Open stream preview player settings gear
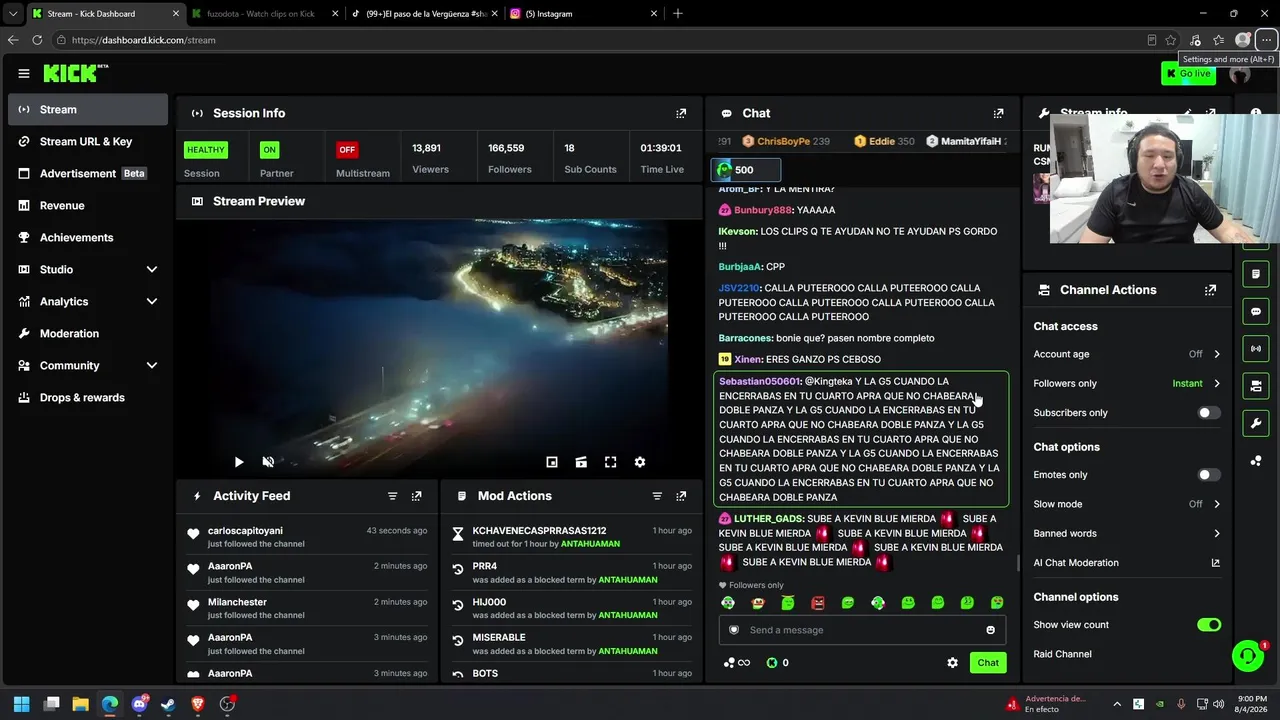The height and width of the screenshot is (720, 1280). [x=640, y=462]
